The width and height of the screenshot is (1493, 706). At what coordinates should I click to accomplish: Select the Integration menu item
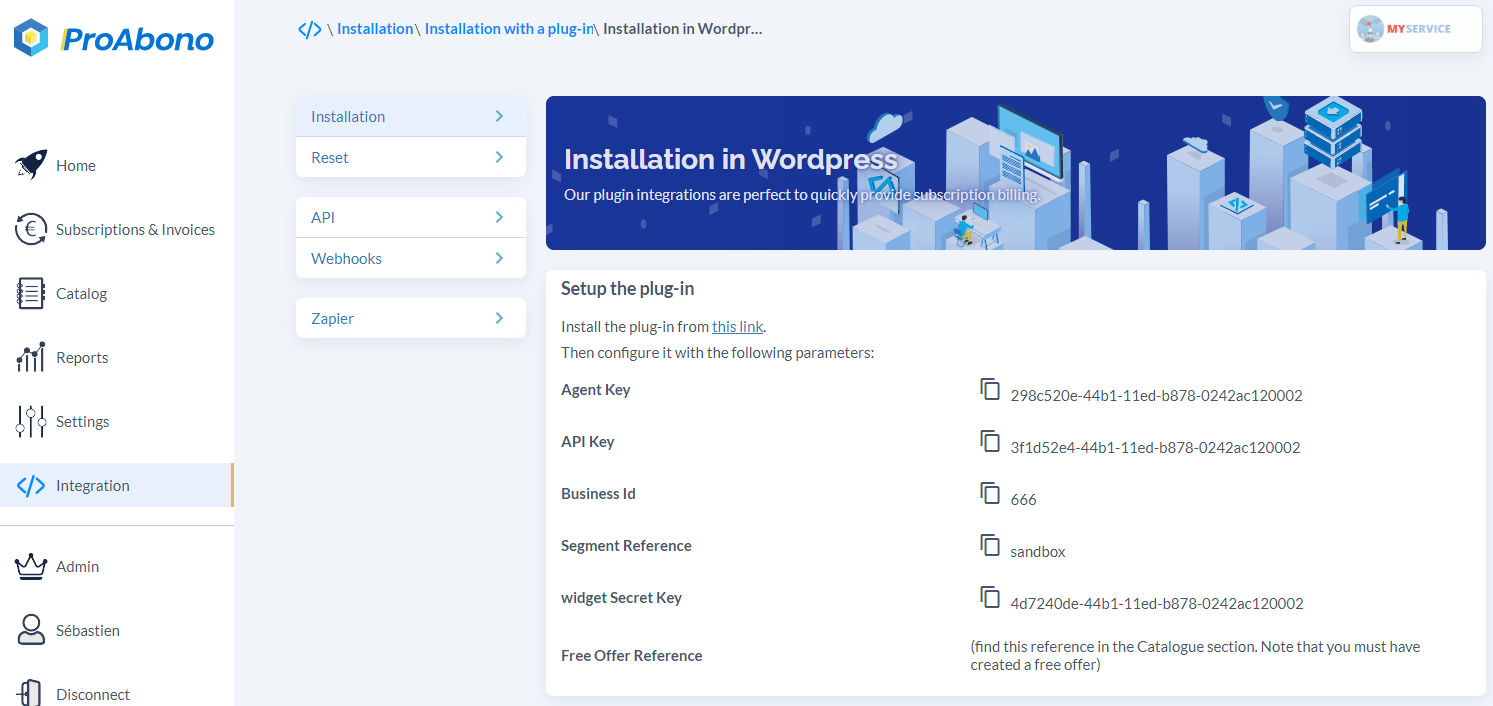(x=117, y=485)
